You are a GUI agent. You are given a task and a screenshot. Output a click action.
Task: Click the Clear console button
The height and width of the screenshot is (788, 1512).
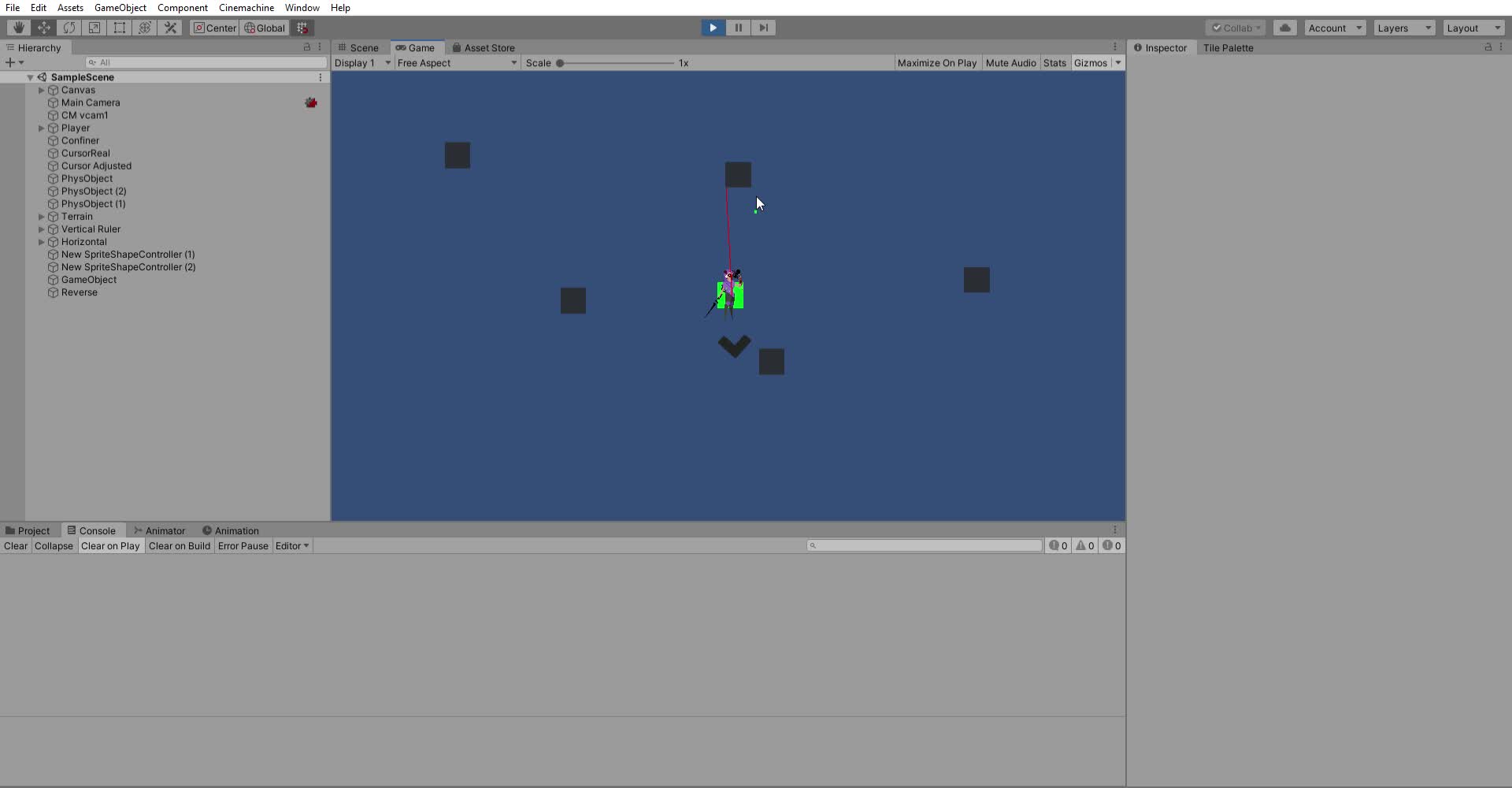coord(16,546)
